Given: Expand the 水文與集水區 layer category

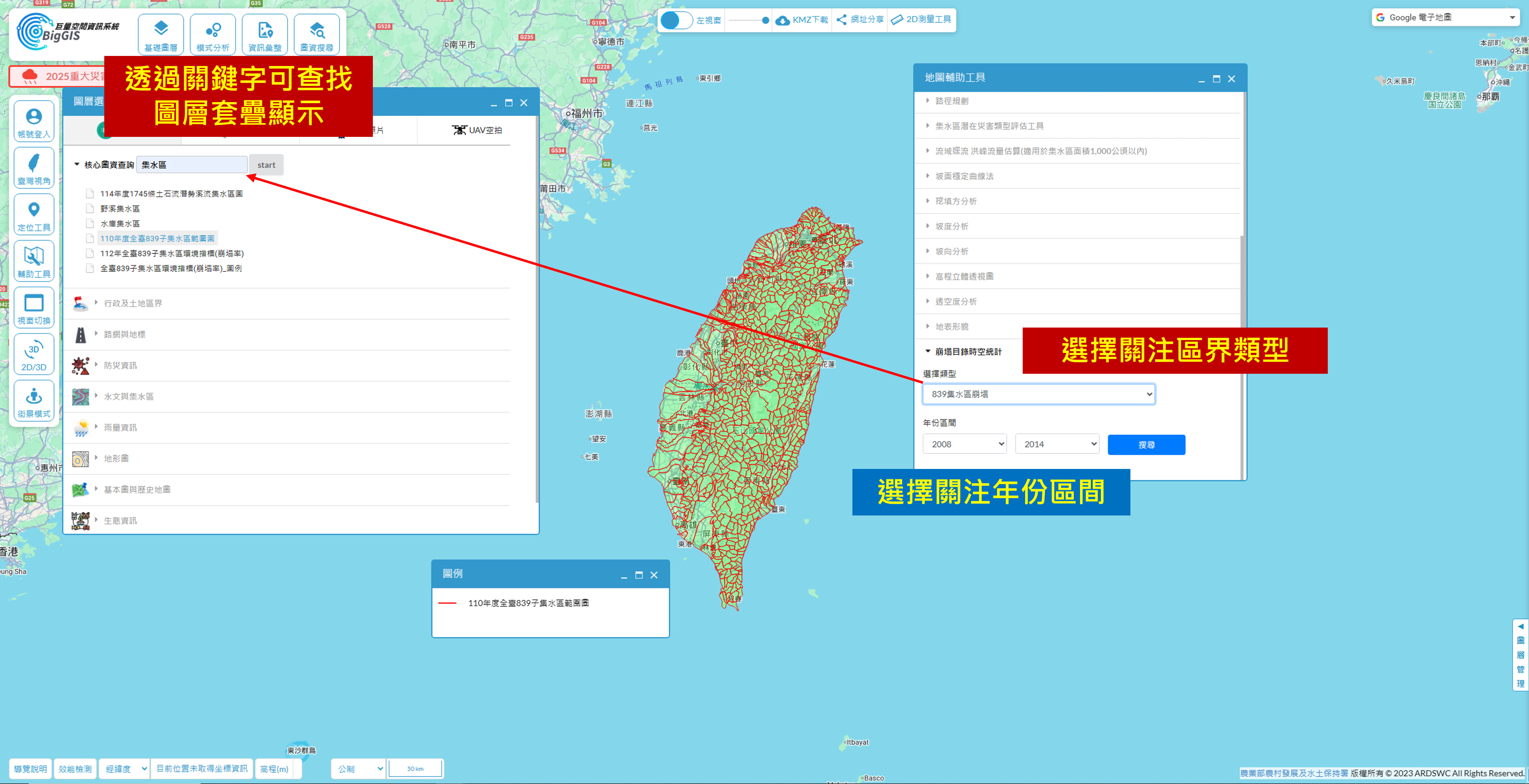Looking at the screenshot, I should tap(129, 396).
